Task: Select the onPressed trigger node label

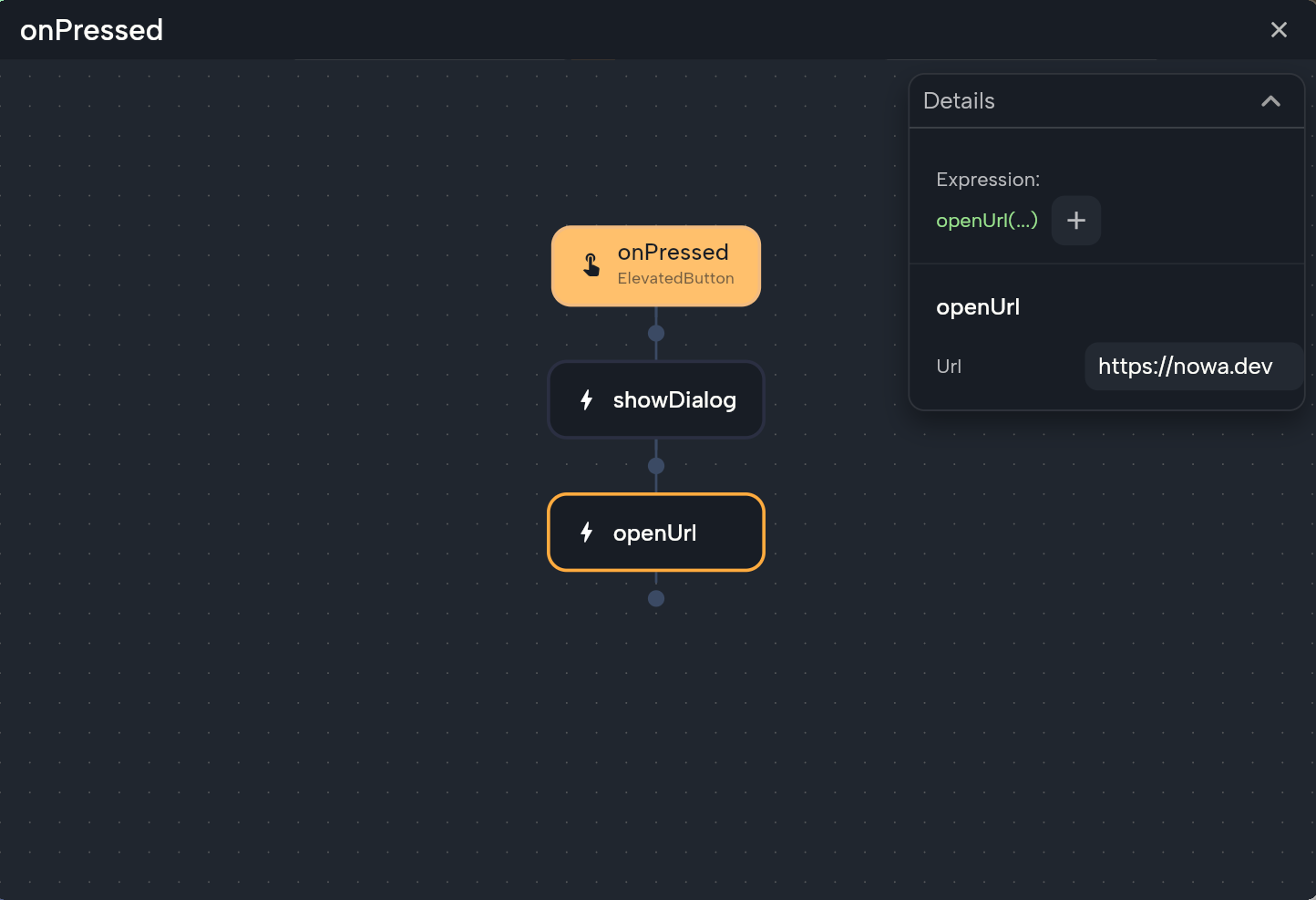Action: click(673, 253)
